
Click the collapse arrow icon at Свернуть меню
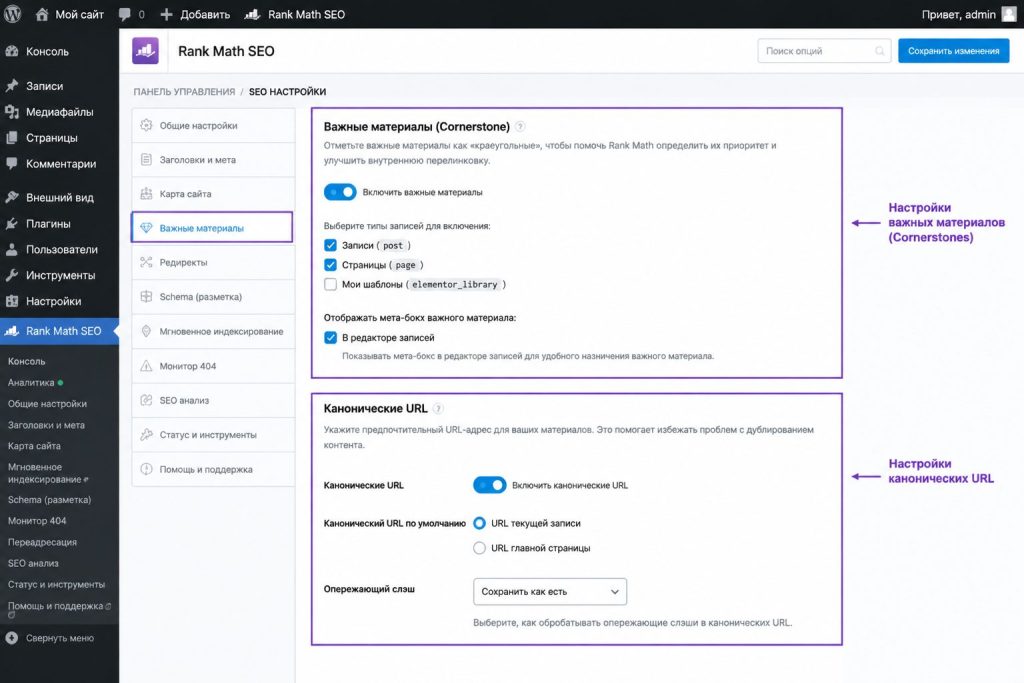pyautogui.click(x=12, y=638)
